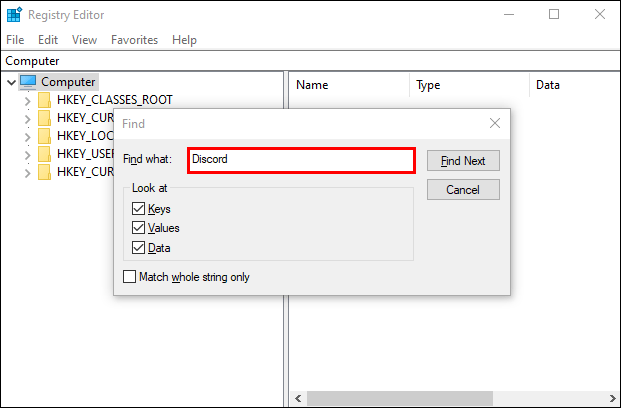Screen dimensions: 621x408
Task: Collapse the Computer root node
Action: tap(11, 82)
